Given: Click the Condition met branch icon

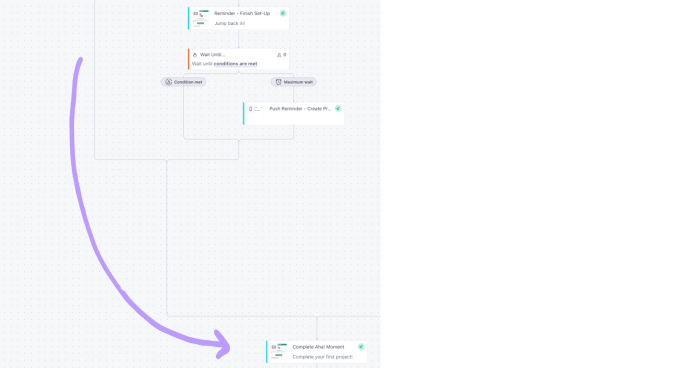Looking at the screenshot, I should point(168,82).
